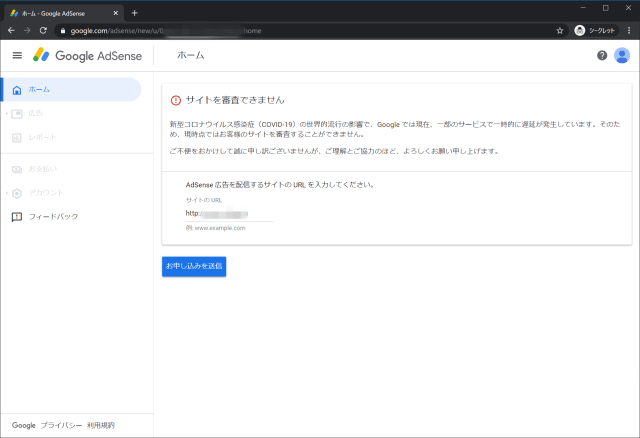This screenshot has width=640, height=438.
Task: Reload the page with refresh icon
Action: click(x=43, y=30)
